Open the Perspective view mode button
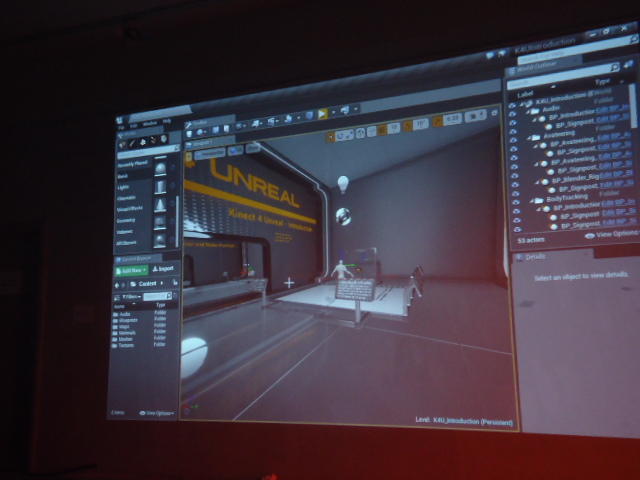This screenshot has height=480, width=640. [210, 153]
